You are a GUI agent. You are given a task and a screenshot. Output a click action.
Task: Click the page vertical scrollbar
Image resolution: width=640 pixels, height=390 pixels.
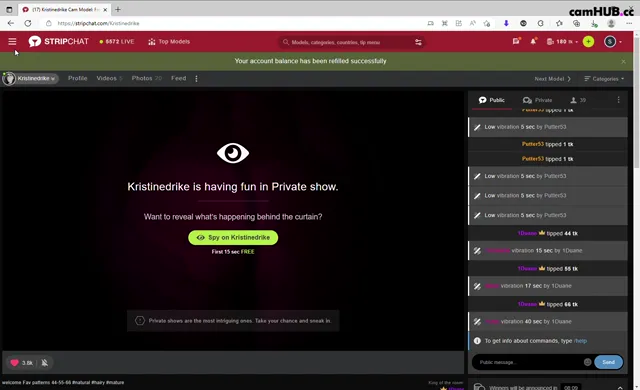coord(636,102)
